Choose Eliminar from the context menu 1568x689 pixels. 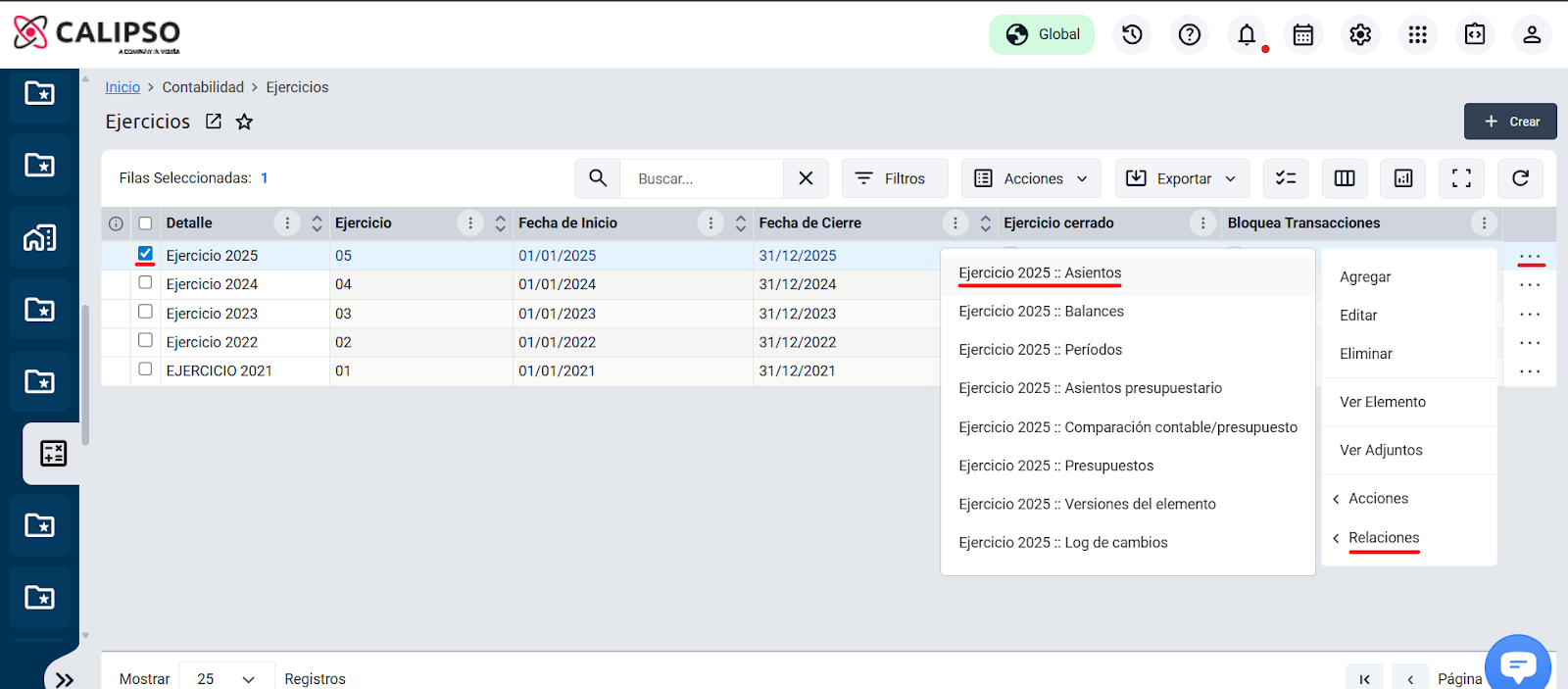coord(1409,354)
